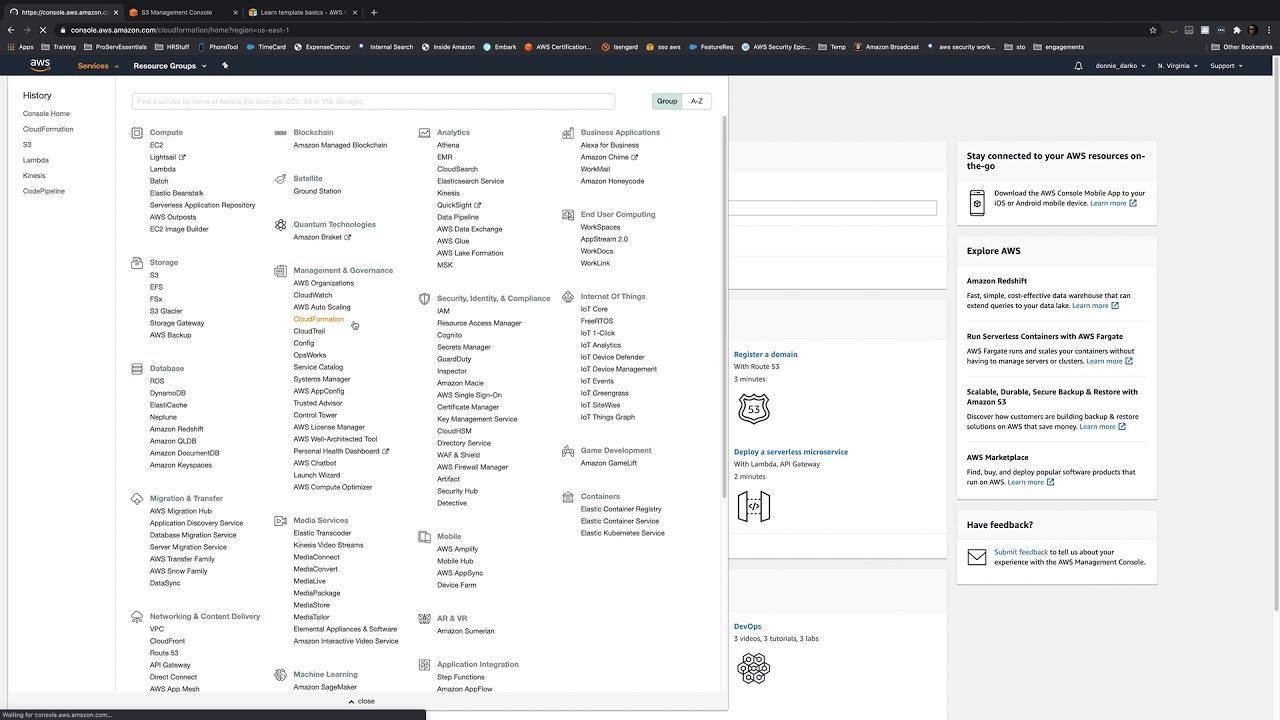Click the Database category icon
This screenshot has height=720, width=1280.
click(x=137, y=368)
